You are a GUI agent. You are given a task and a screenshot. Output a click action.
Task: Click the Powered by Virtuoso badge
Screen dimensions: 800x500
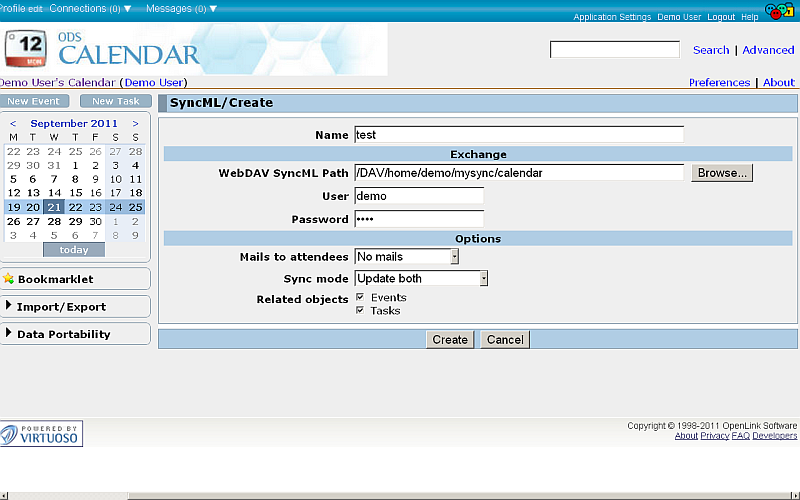[42, 433]
